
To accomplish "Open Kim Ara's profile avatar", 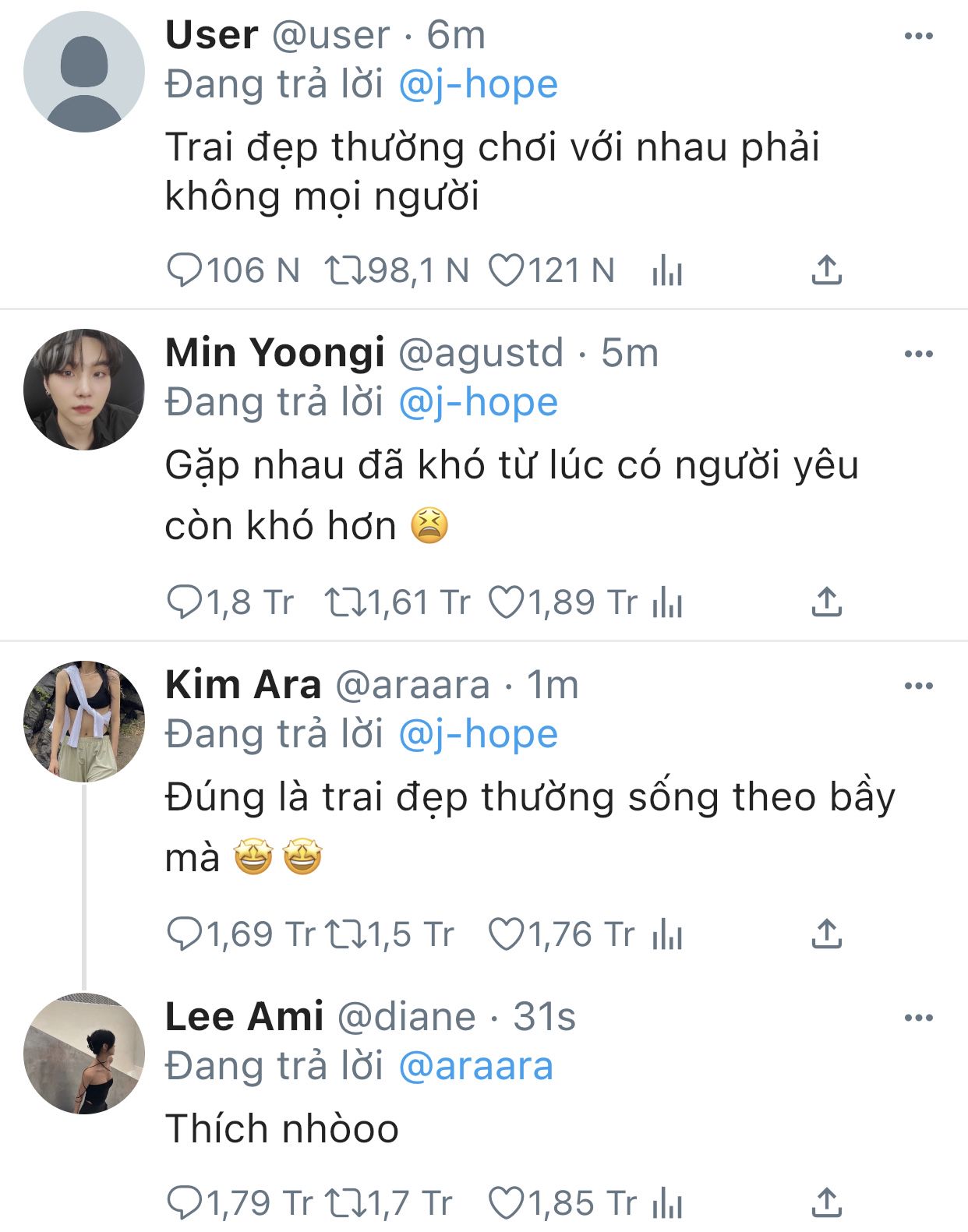I will click(84, 721).
